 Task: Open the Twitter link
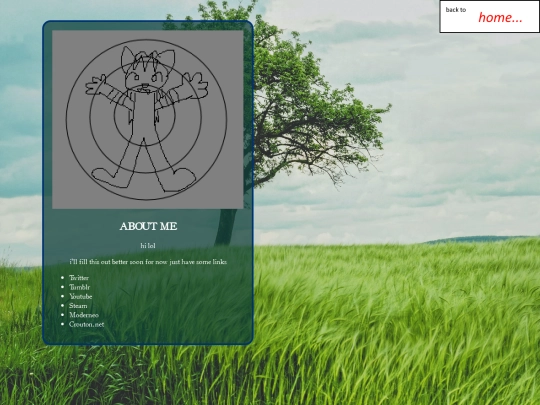(79, 278)
